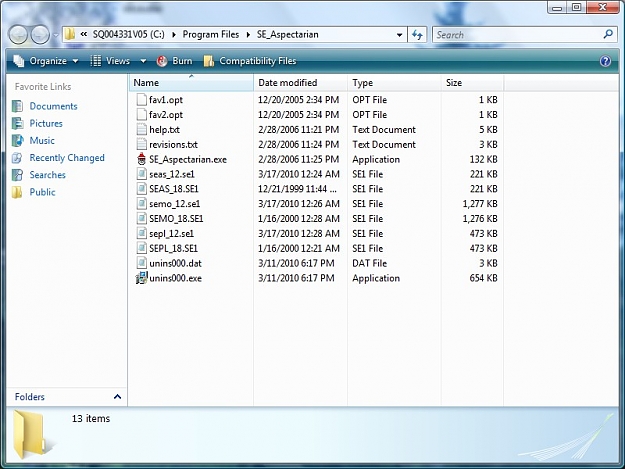Sort by the Size column header

[x=472, y=83]
